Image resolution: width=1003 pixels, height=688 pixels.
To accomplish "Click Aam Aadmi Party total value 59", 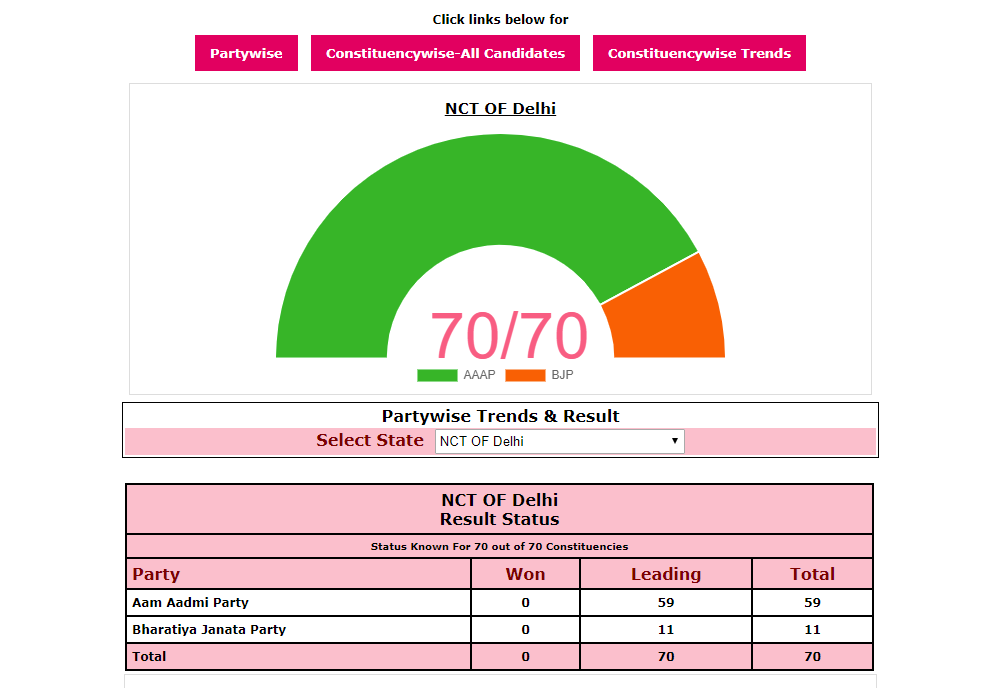I will pyautogui.click(x=812, y=602).
